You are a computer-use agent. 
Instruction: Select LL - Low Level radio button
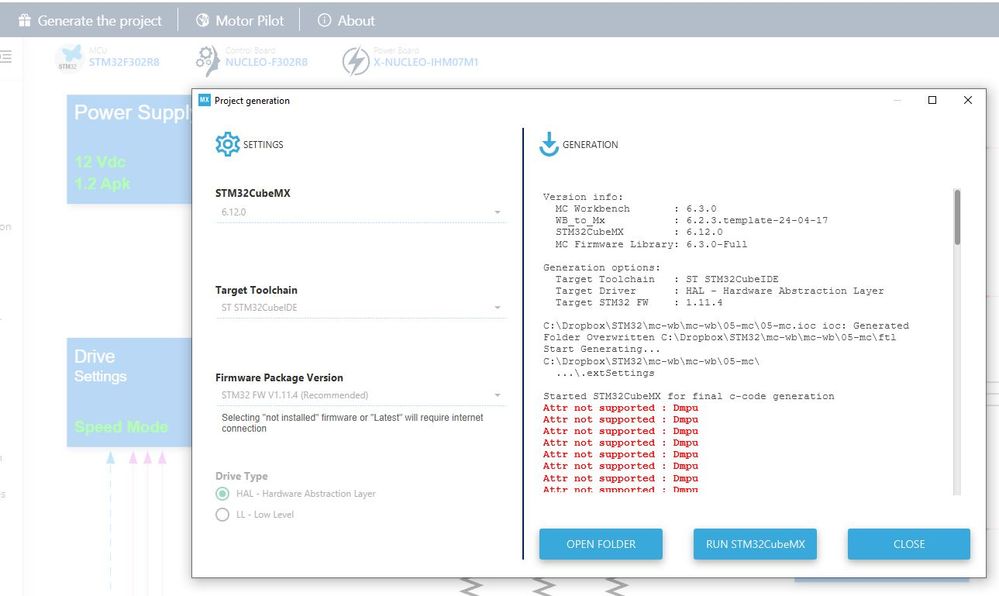pos(222,514)
